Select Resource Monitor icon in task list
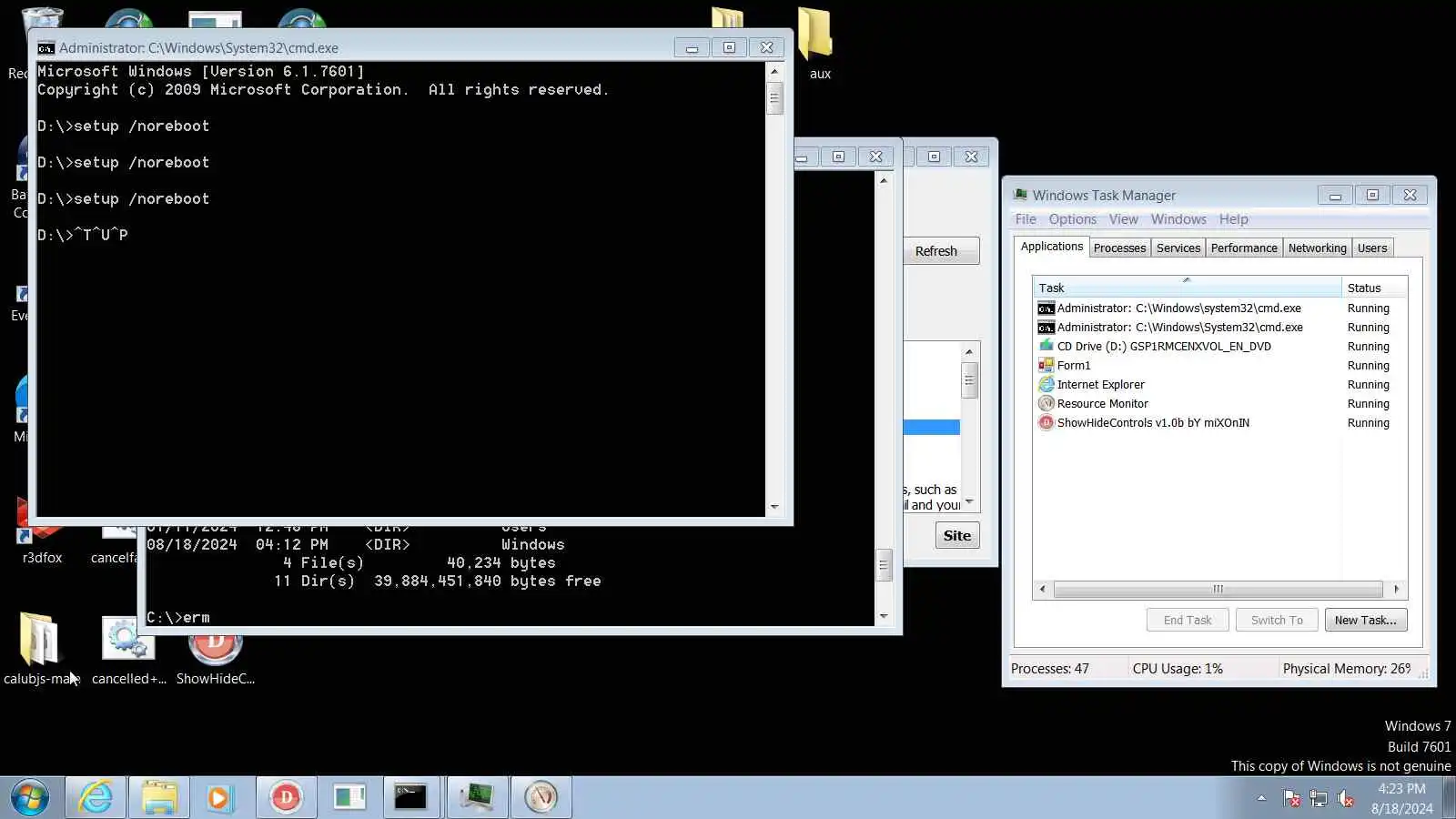The image size is (1456, 819). tap(1046, 403)
